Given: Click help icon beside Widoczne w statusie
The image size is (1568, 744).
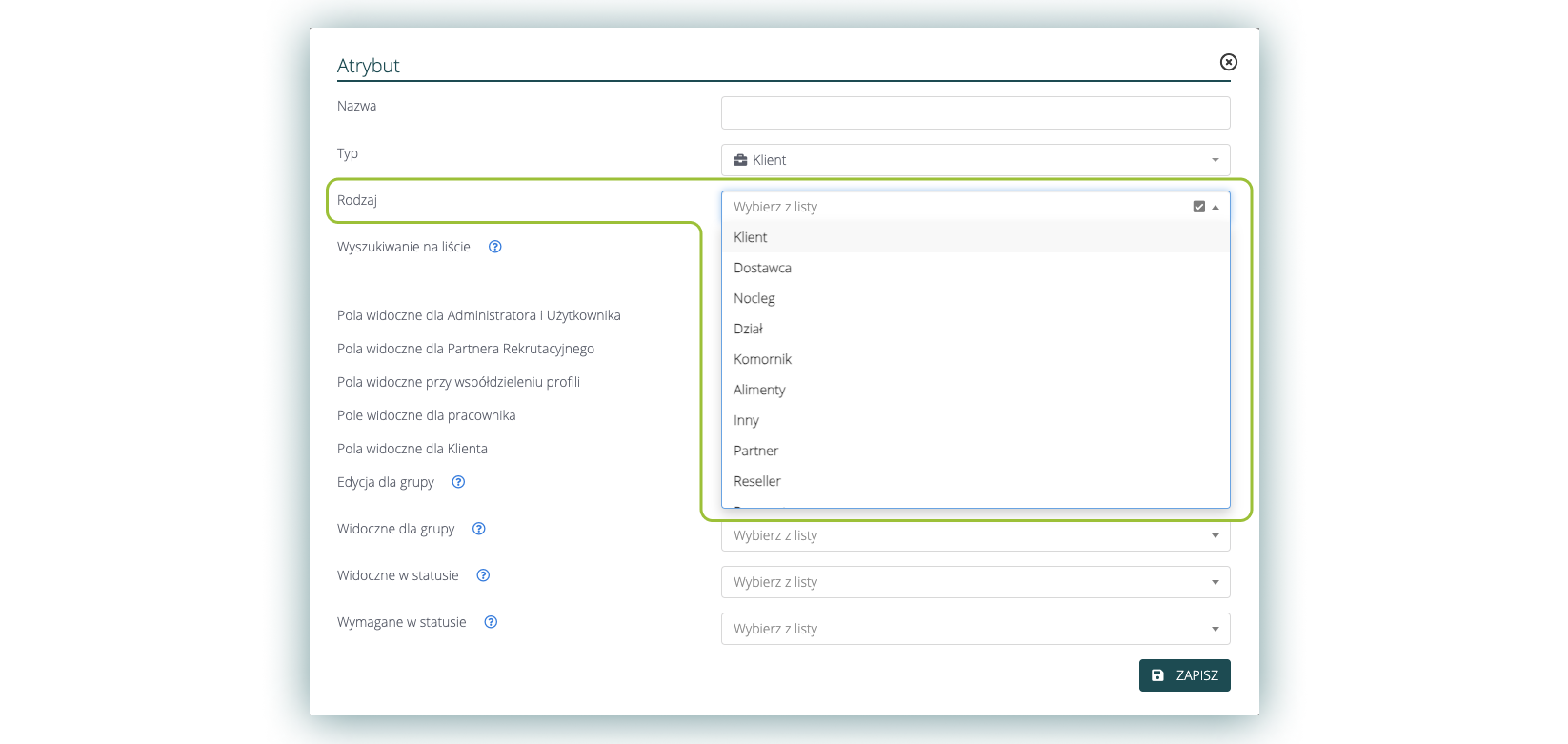Looking at the screenshot, I should [483, 575].
